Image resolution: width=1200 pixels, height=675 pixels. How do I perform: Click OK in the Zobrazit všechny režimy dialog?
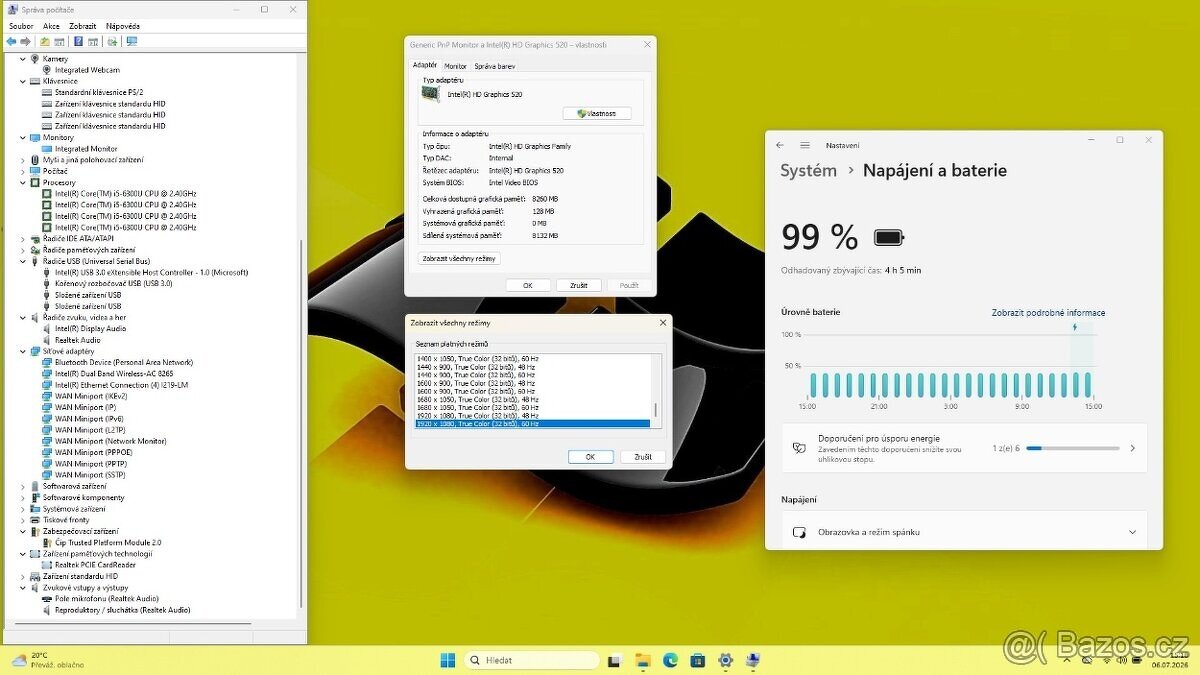590,456
